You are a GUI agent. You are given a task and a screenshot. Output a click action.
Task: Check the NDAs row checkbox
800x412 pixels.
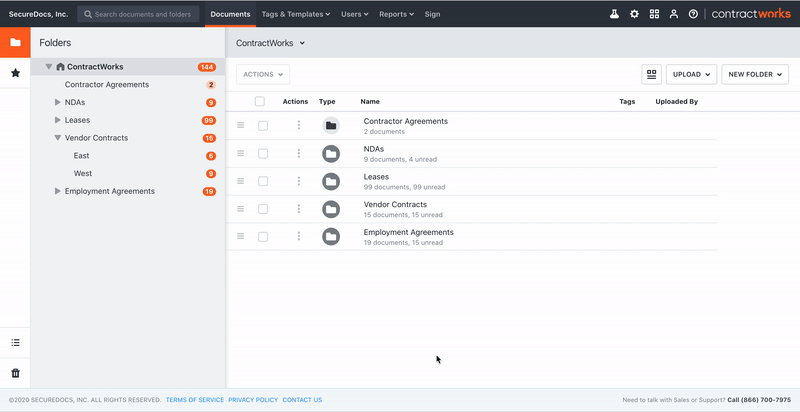263,153
